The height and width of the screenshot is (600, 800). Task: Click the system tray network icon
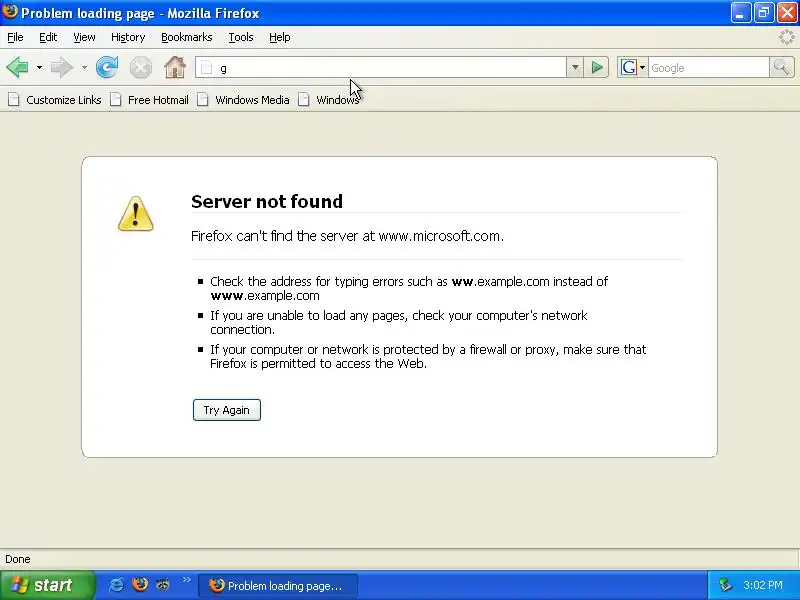725,585
